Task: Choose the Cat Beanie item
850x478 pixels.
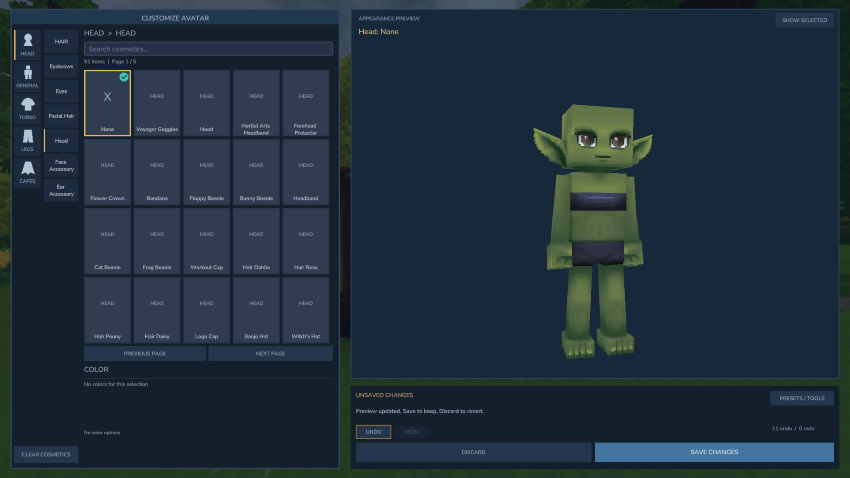Action: click(x=107, y=241)
